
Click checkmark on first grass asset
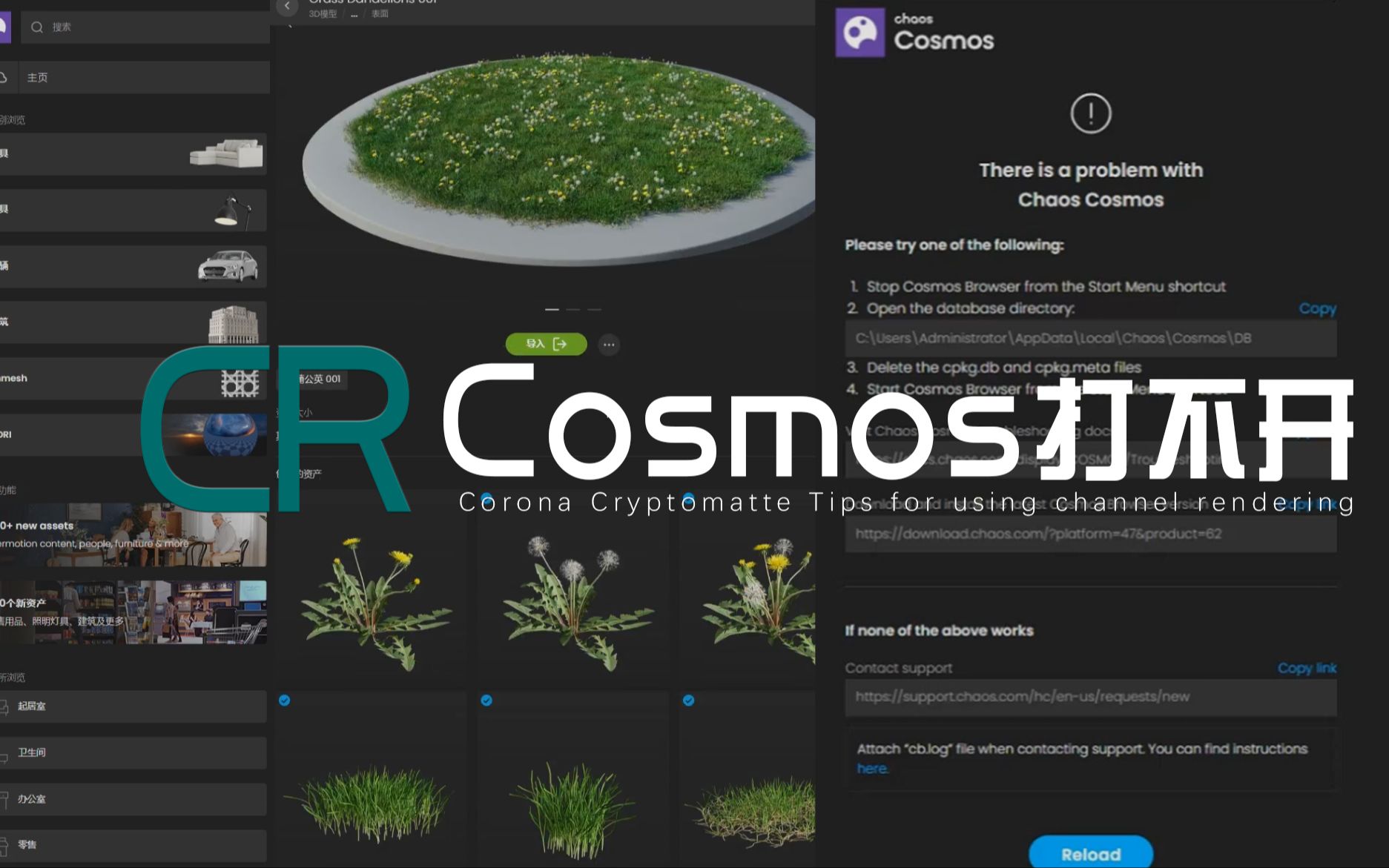point(285,700)
